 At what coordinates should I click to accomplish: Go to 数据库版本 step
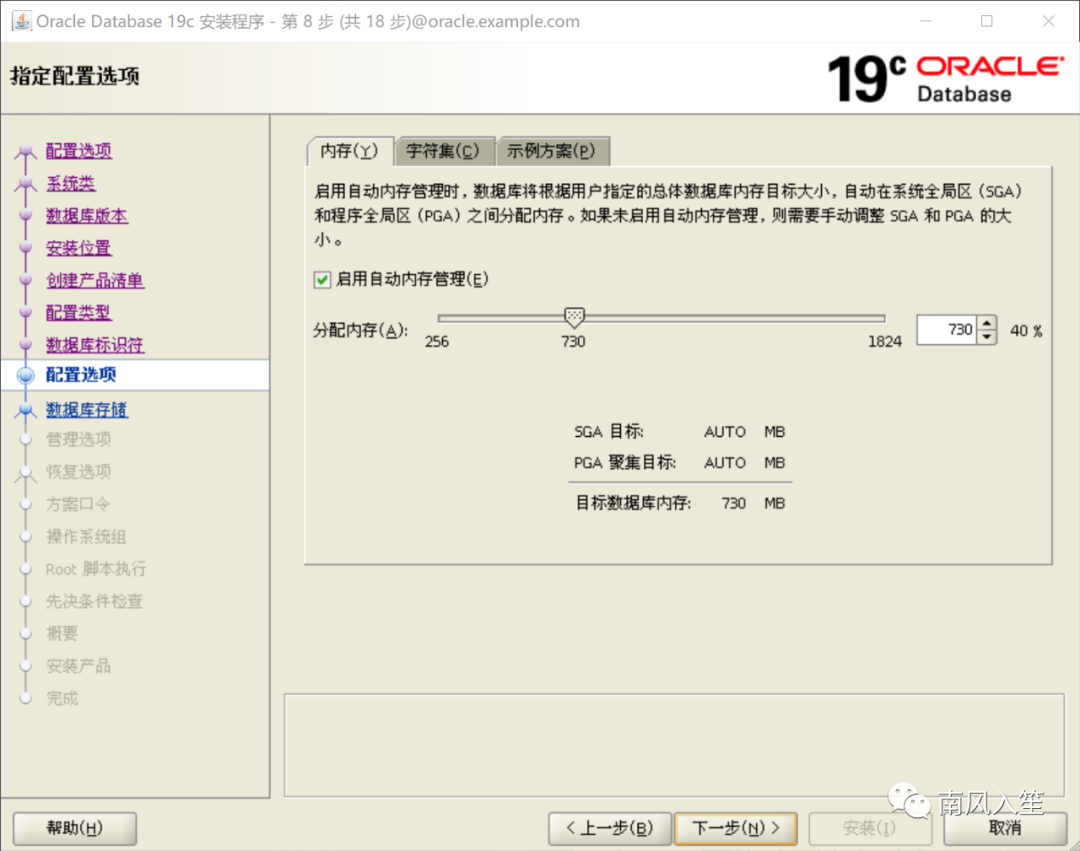point(86,216)
